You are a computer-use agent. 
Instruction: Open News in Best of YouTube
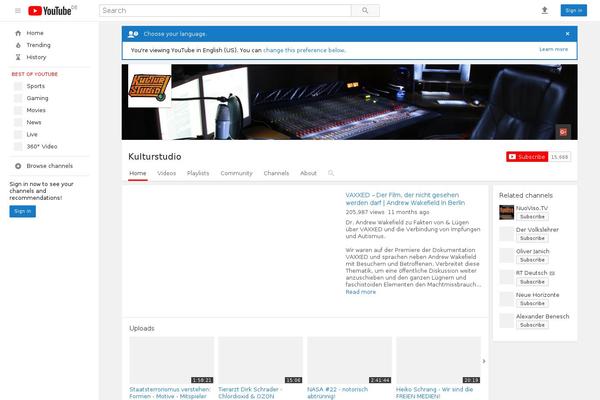point(34,122)
